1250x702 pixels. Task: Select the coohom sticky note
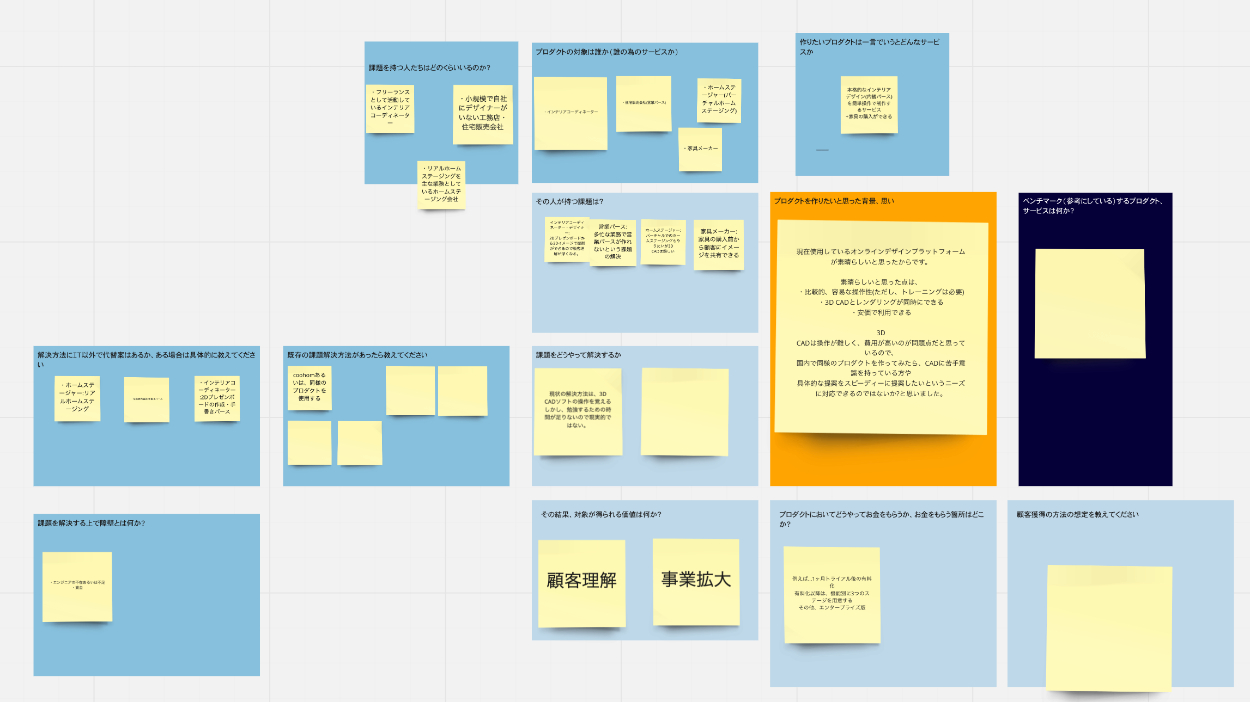tap(309, 388)
